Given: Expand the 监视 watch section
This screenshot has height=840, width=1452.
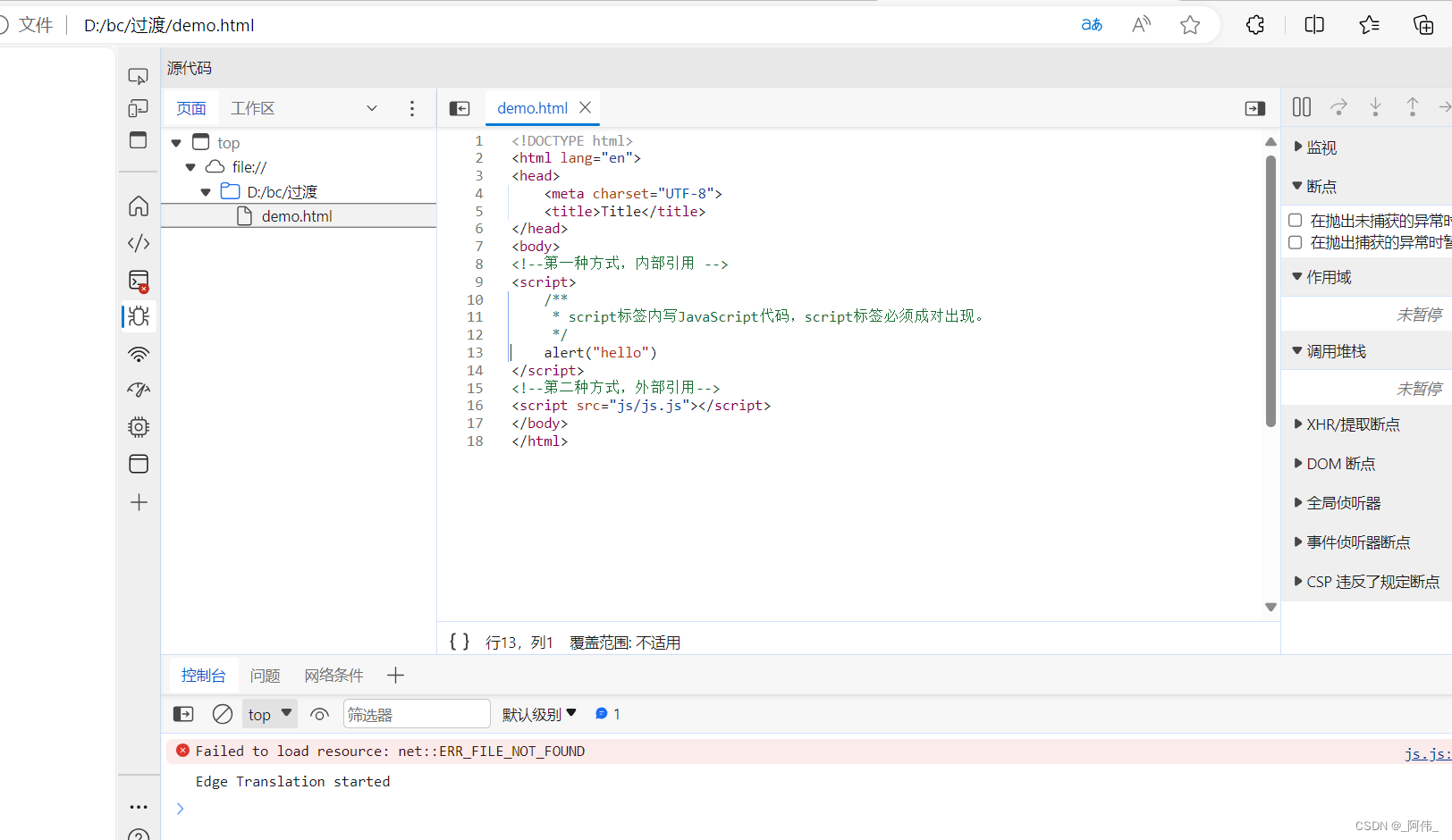Looking at the screenshot, I should [x=1314, y=147].
